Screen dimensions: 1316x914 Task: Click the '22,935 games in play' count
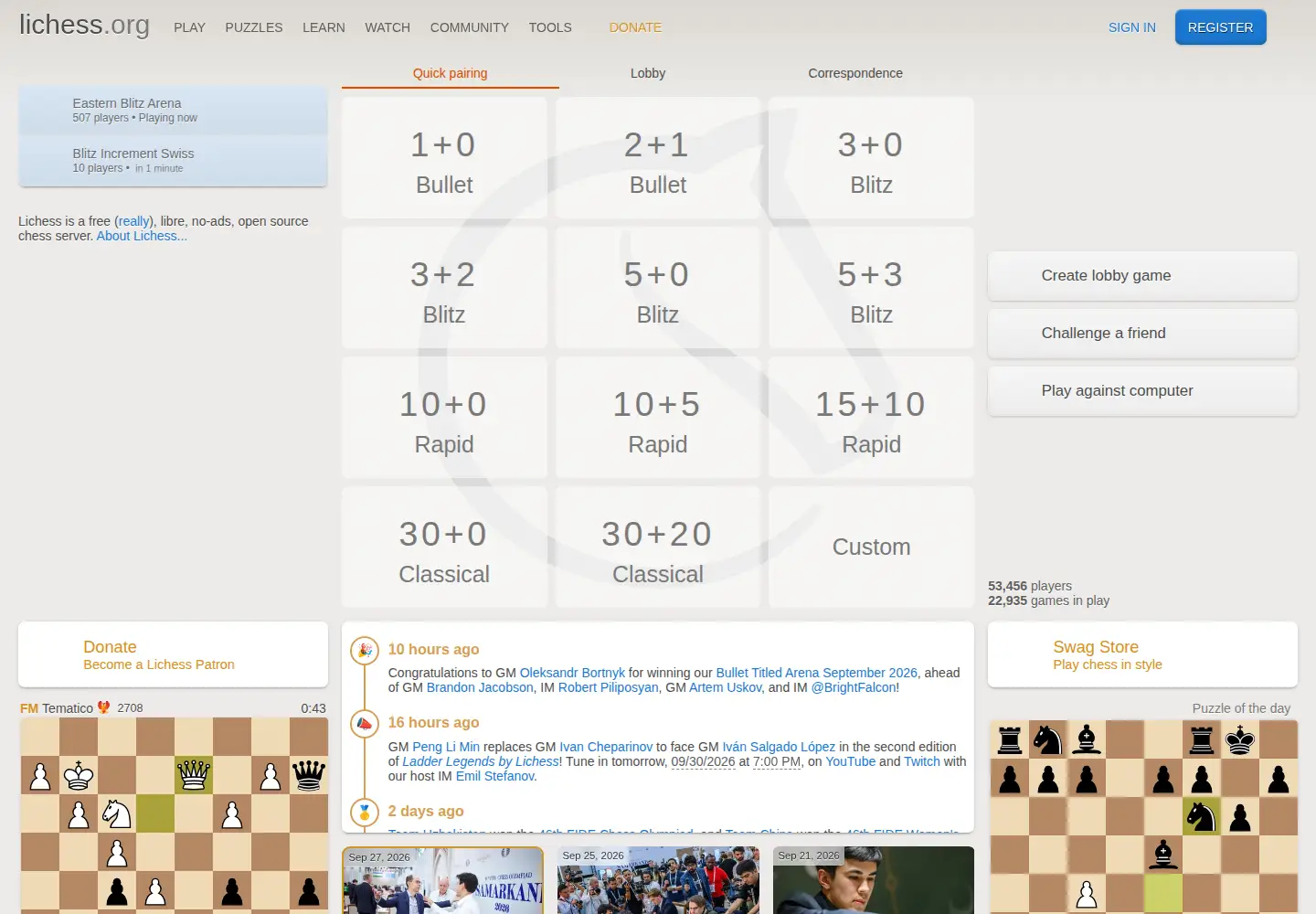pos(1048,600)
